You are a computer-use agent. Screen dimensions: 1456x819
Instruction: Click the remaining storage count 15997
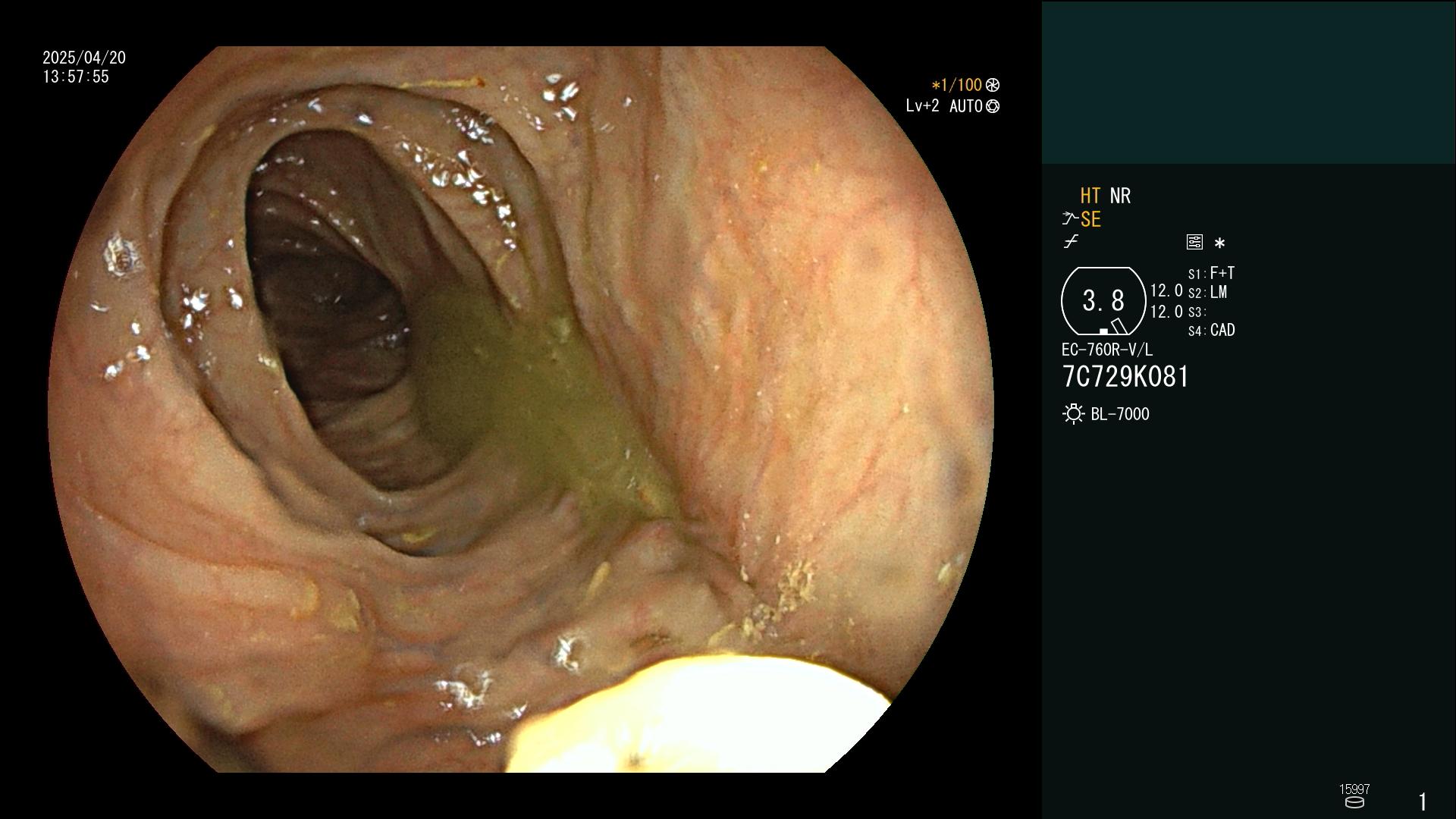[1354, 789]
